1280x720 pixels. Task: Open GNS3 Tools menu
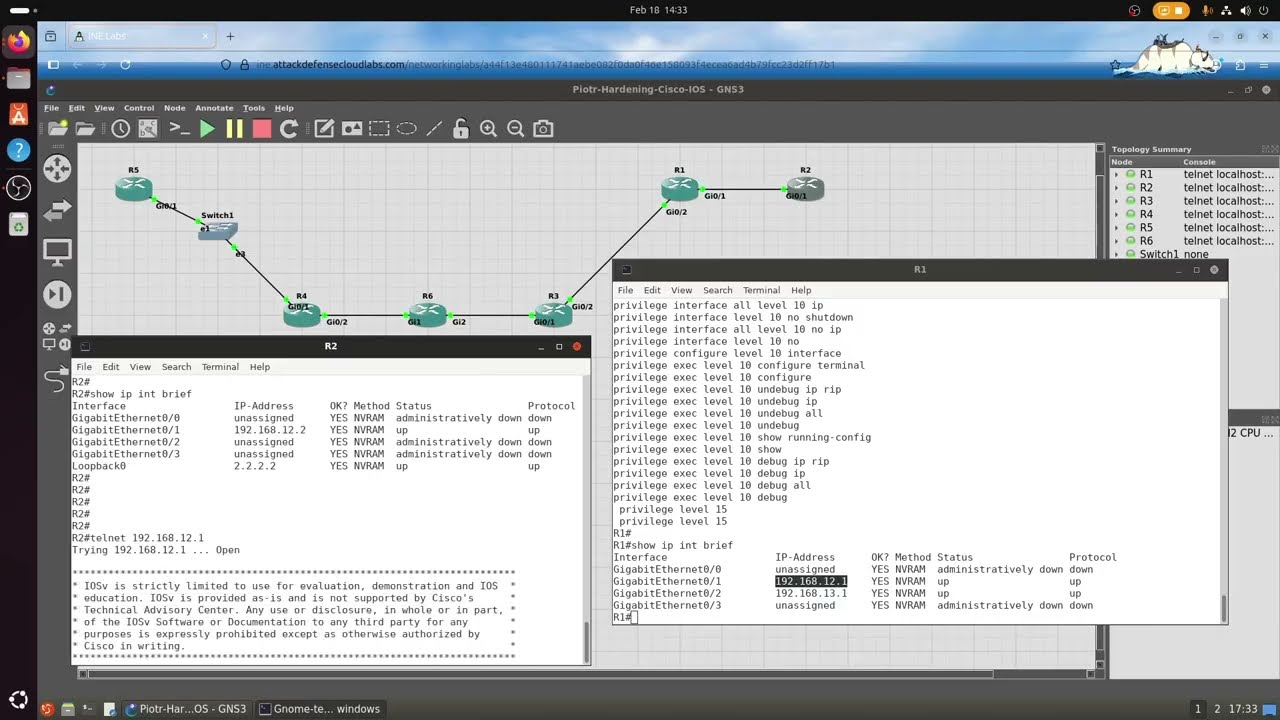[254, 108]
